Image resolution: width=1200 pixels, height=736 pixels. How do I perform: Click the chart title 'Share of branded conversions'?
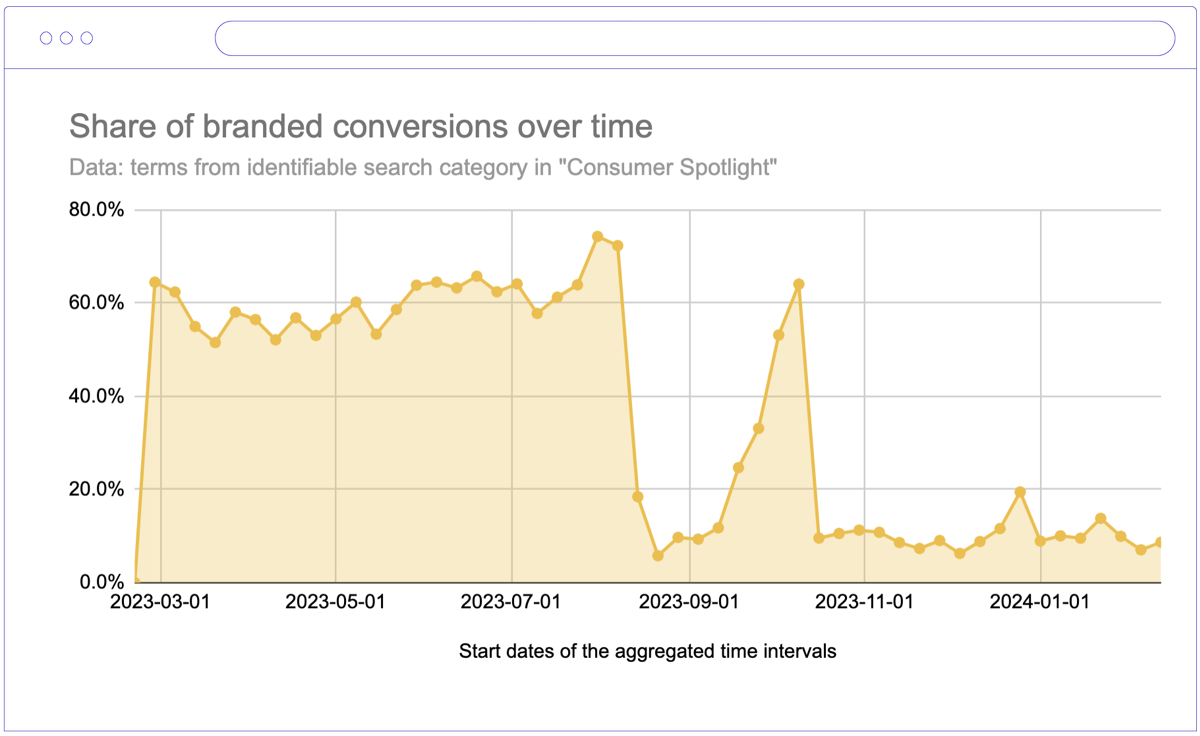360,127
